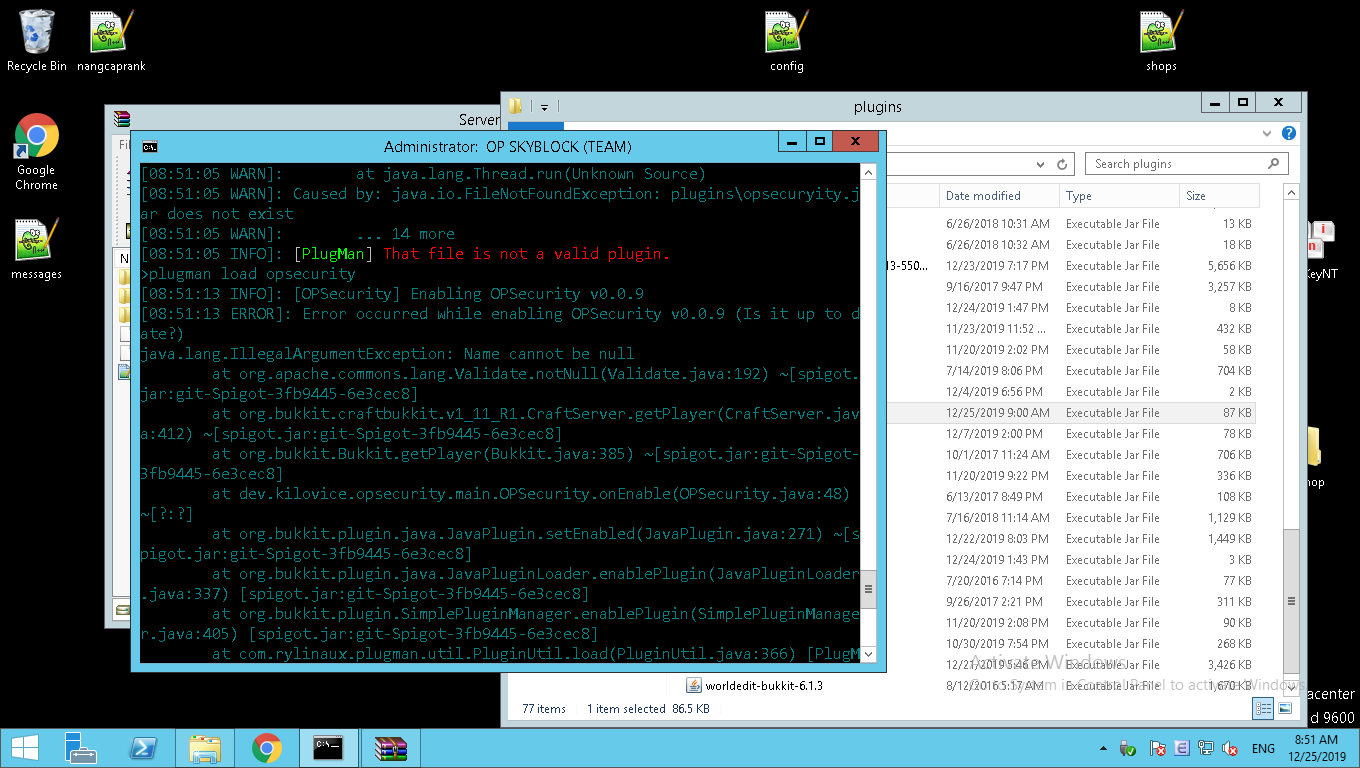The width and height of the screenshot is (1360, 768).
Task: Refresh the plugins folder address bar
Action: pos(1062,164)
